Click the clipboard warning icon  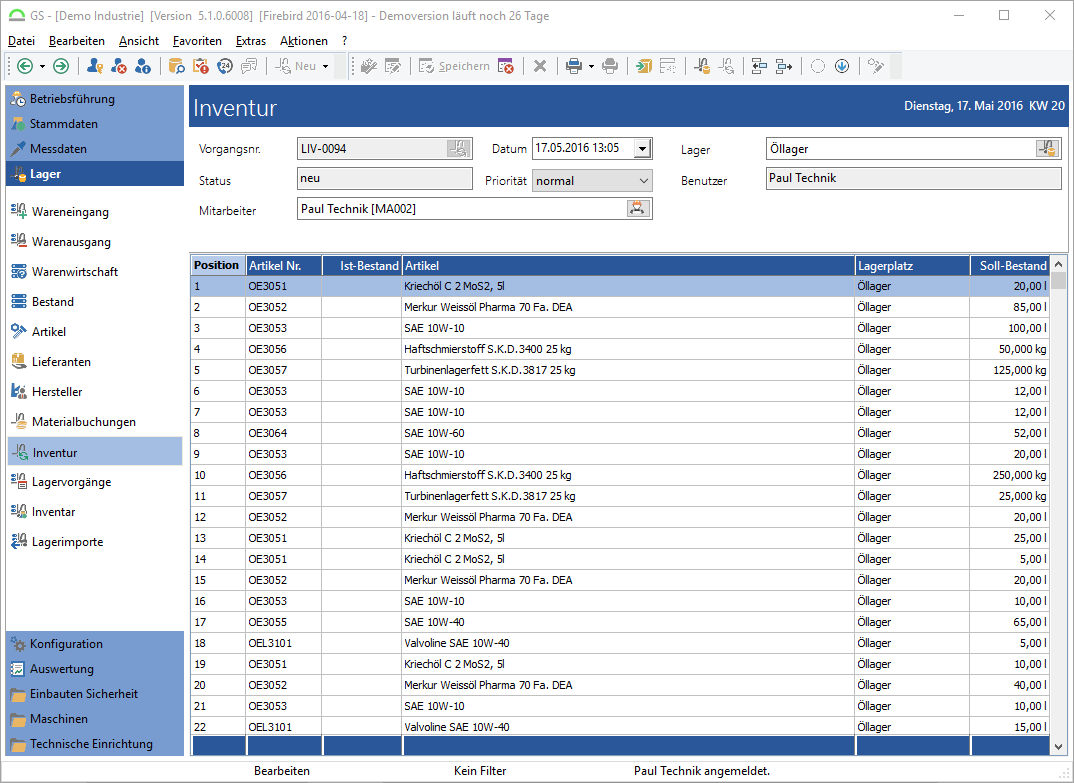[200, 66]
